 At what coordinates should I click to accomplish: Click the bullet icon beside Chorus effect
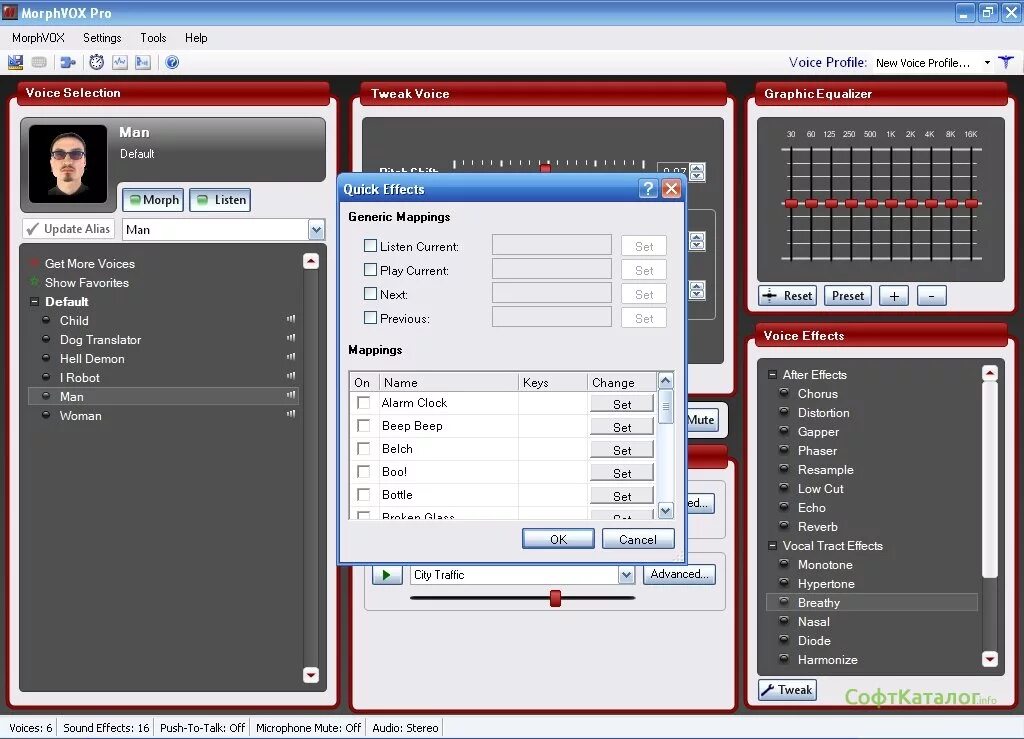[x=784, y=393]
